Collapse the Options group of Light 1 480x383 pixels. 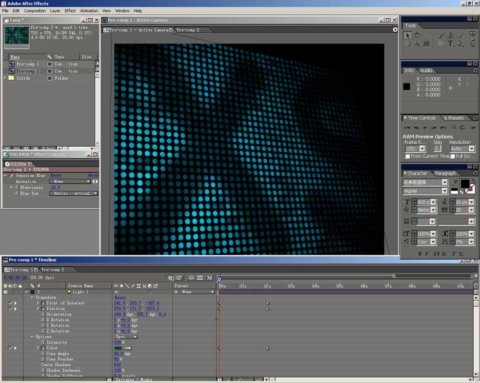(32, 337)
